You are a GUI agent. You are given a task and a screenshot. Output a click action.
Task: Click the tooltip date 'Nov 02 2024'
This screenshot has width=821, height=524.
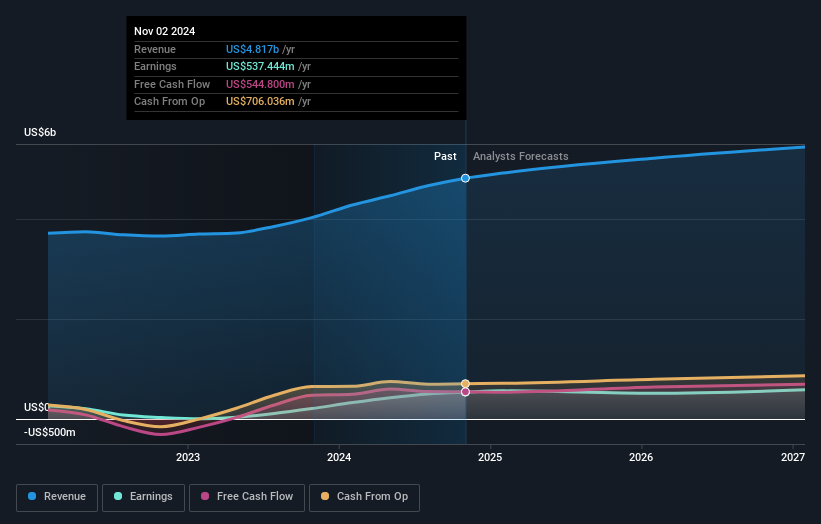(164, 31)
